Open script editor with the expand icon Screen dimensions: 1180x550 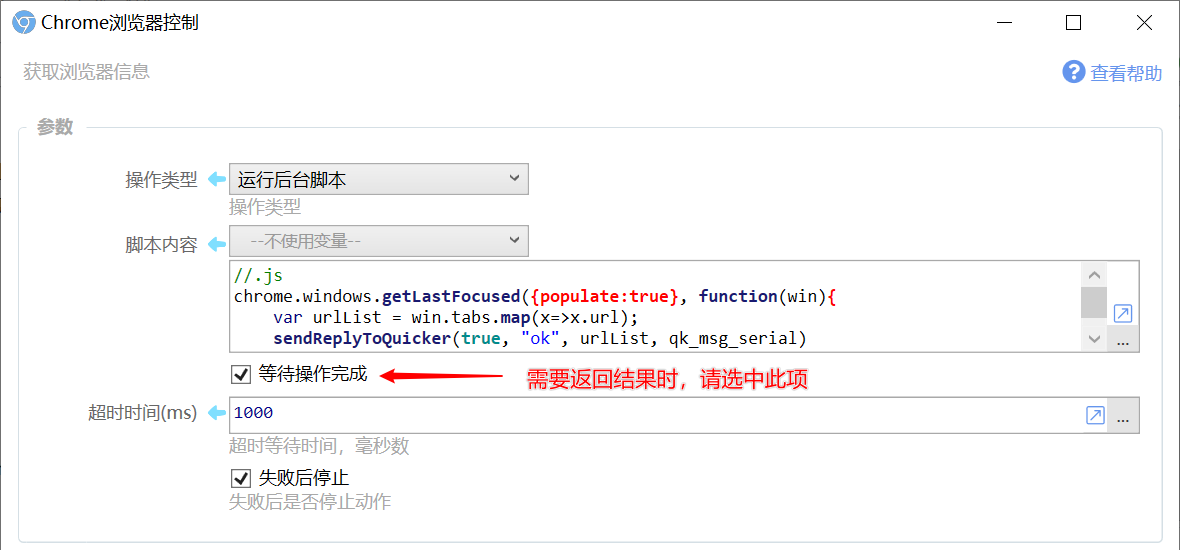coord(1122,314)
